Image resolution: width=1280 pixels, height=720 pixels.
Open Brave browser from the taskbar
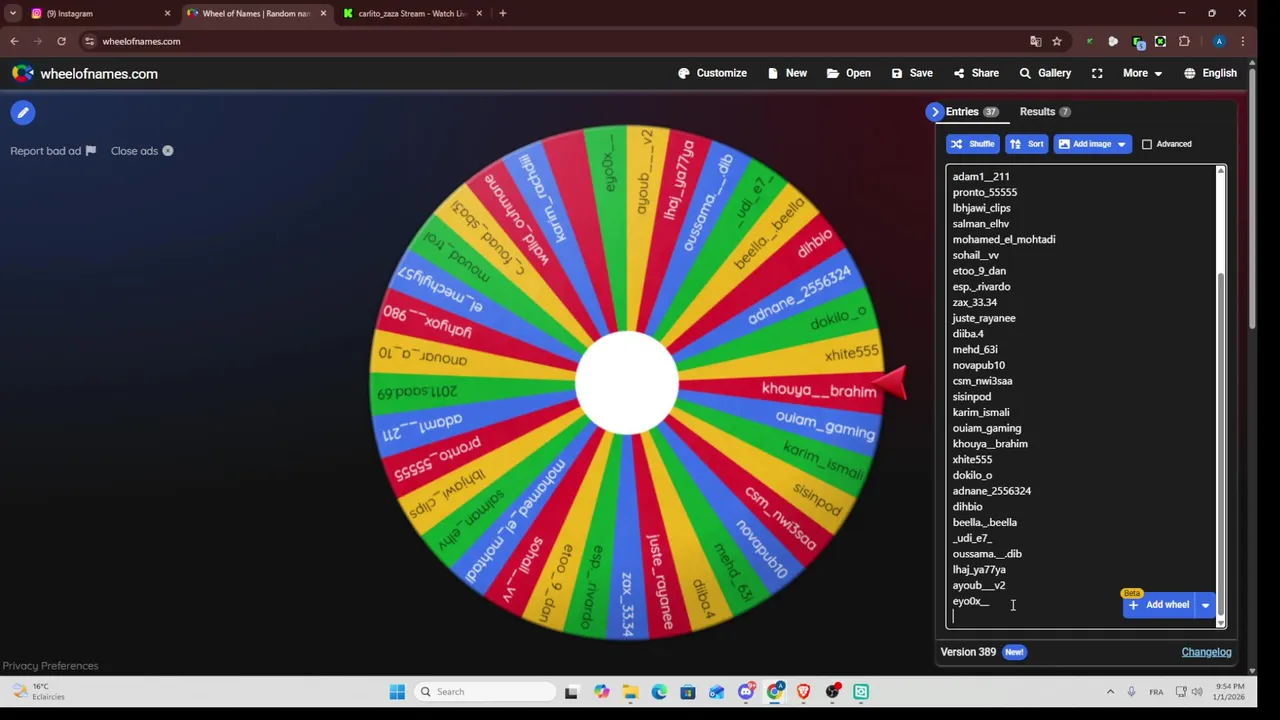(804, 692)
